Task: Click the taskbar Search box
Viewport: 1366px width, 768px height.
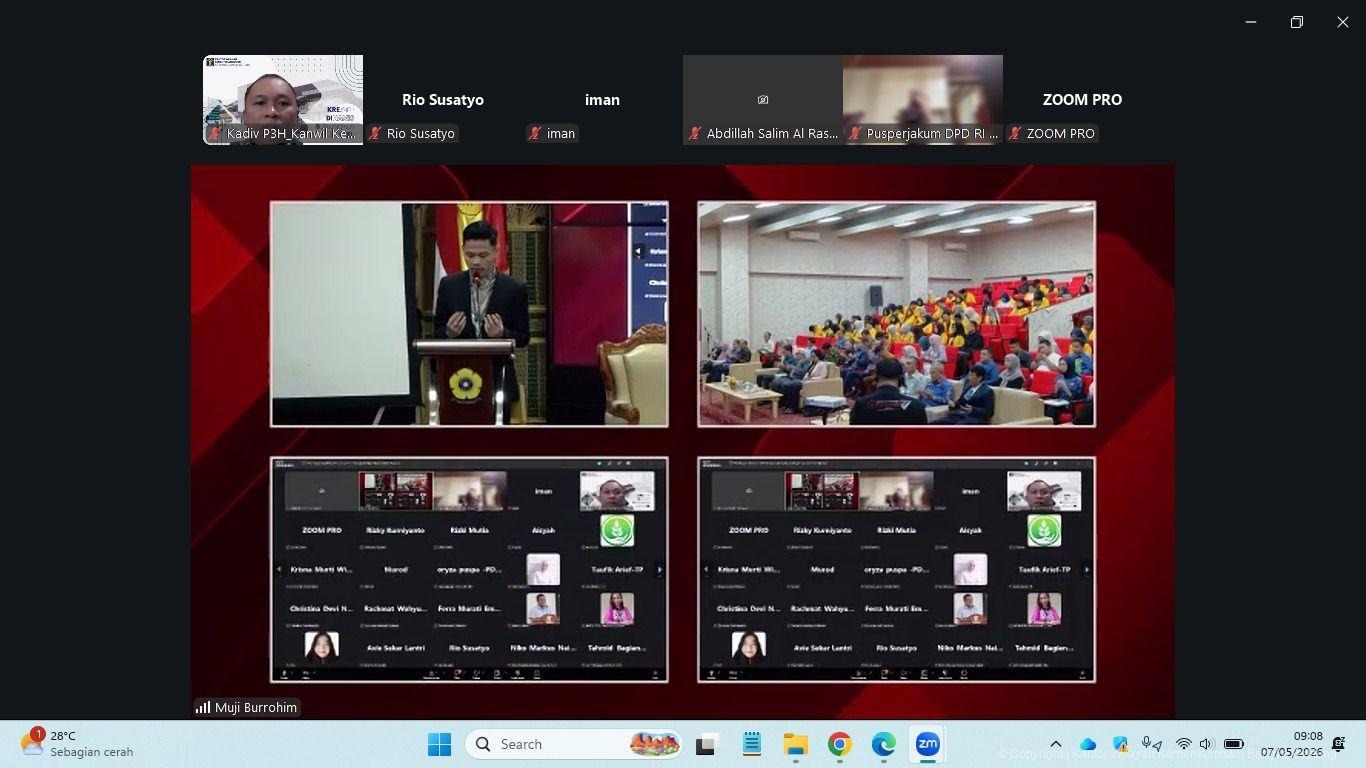Action: (x=574, y=744)
